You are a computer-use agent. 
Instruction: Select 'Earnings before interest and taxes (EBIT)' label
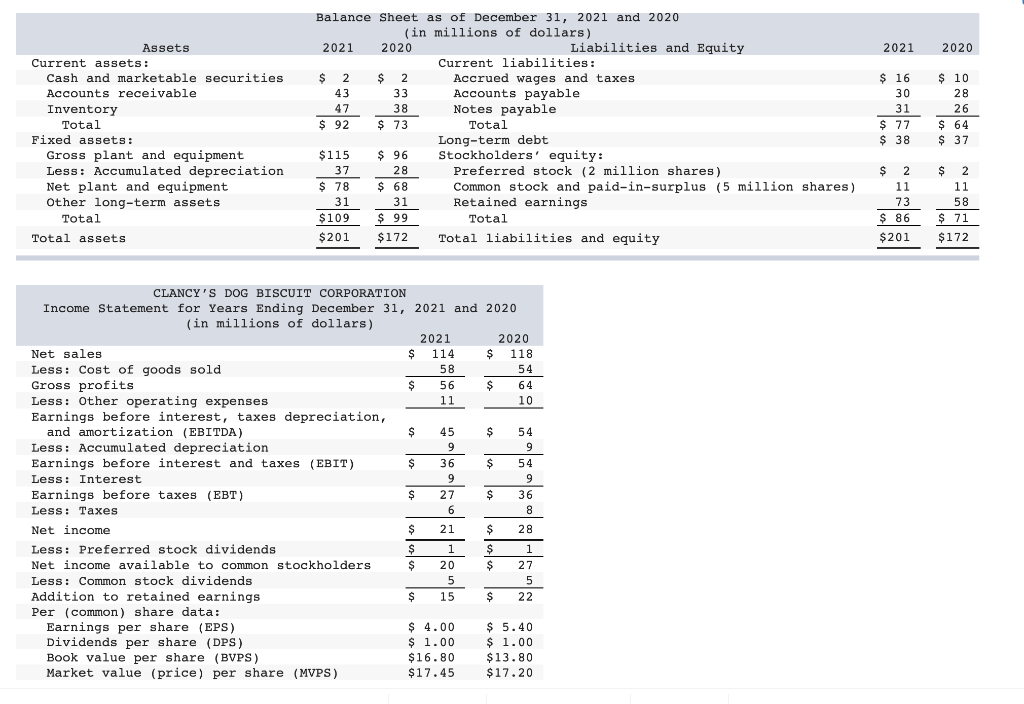[x=193, y=464]
